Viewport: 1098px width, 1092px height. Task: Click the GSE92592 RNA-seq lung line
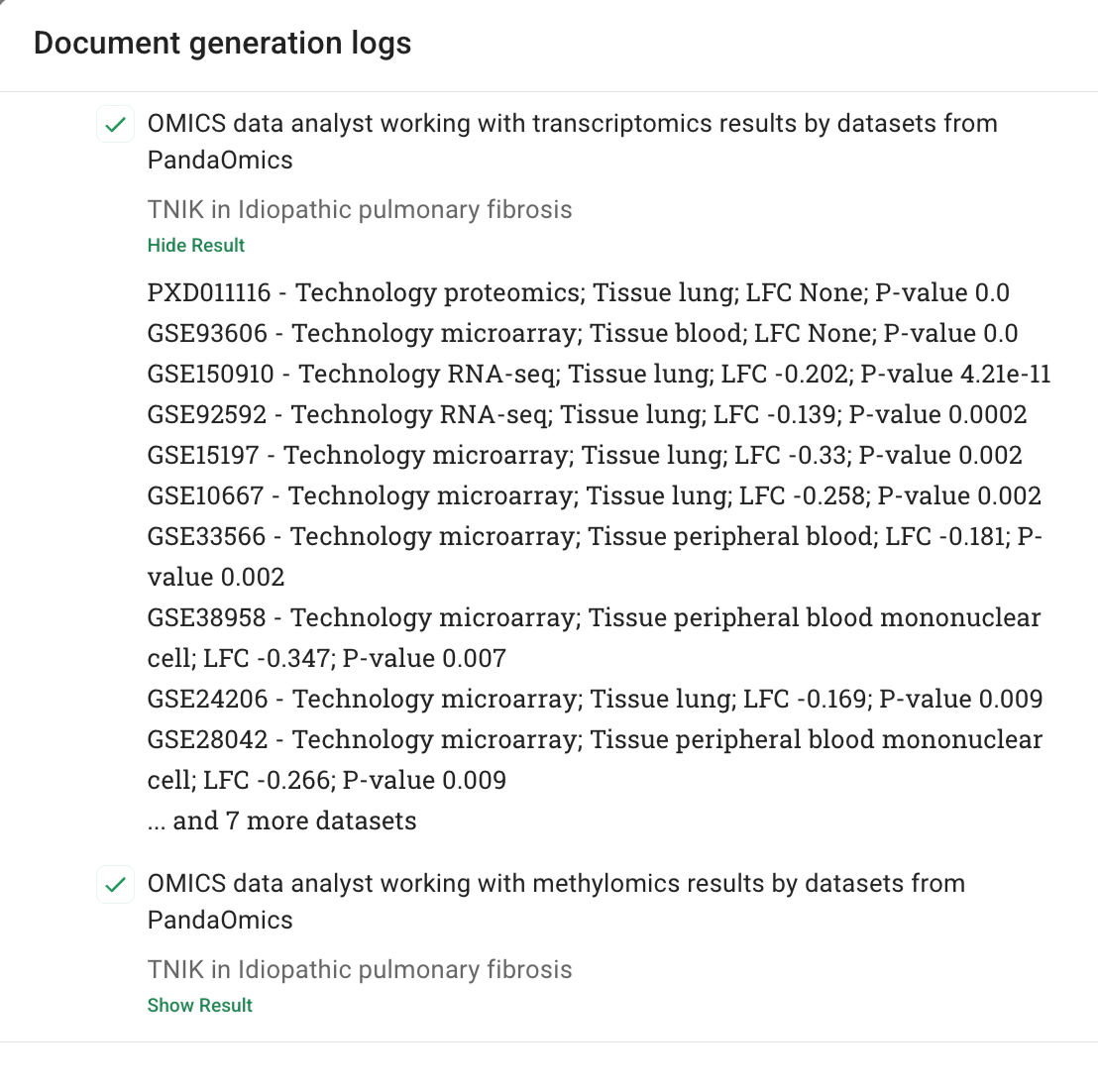click(587, 415)
